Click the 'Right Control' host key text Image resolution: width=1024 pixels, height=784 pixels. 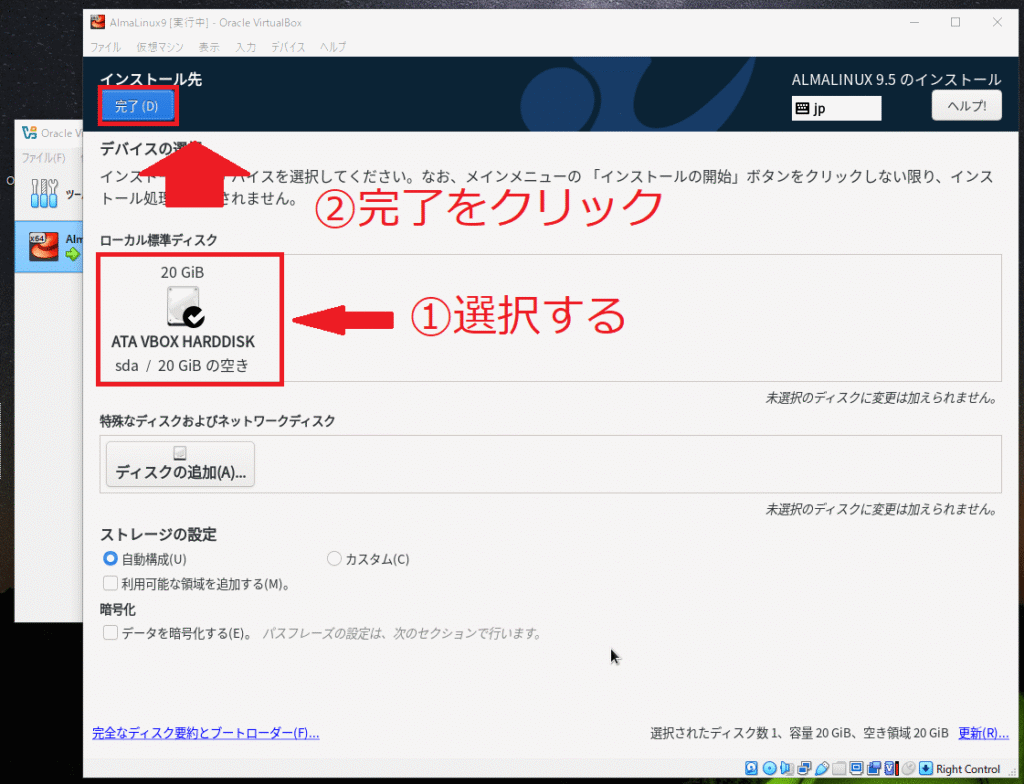click(x=968, y=769)
